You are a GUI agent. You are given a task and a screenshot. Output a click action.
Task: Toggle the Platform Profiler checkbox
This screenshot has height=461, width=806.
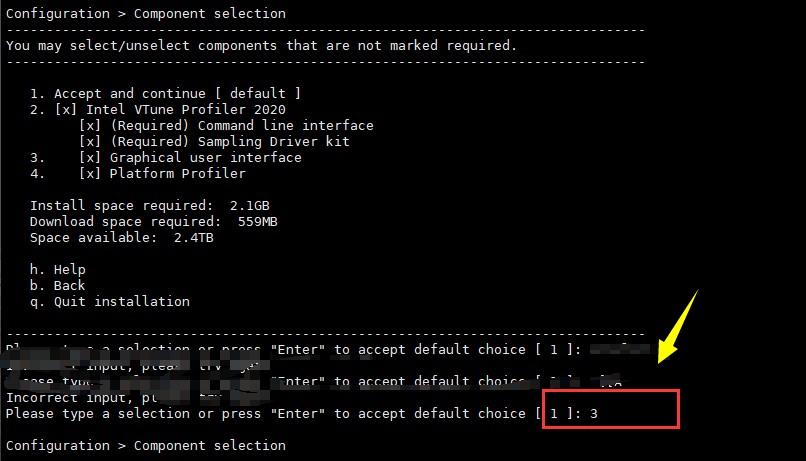[90, 173]
